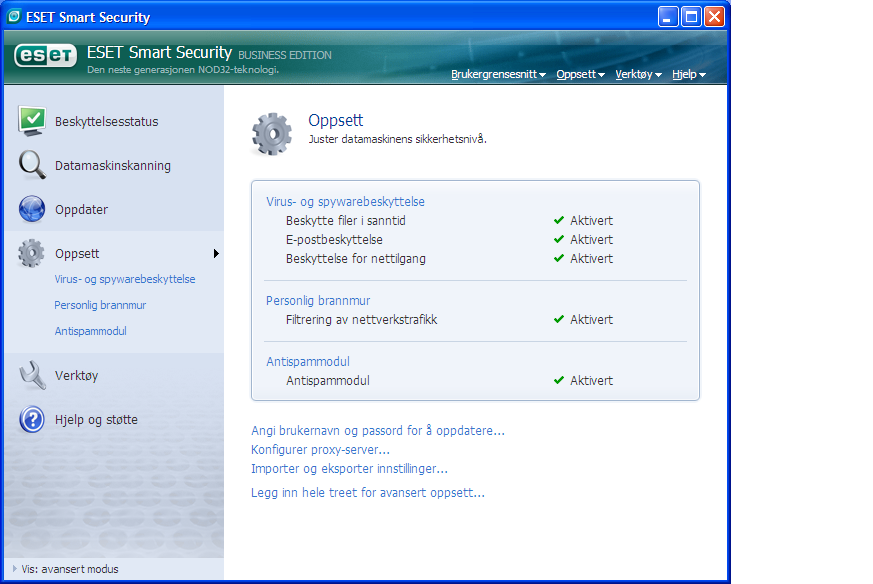This screenshot has height=584, width=873.
Task: Click the Beskytte filer i sanntid label
Action: click(x=346, y=220)
